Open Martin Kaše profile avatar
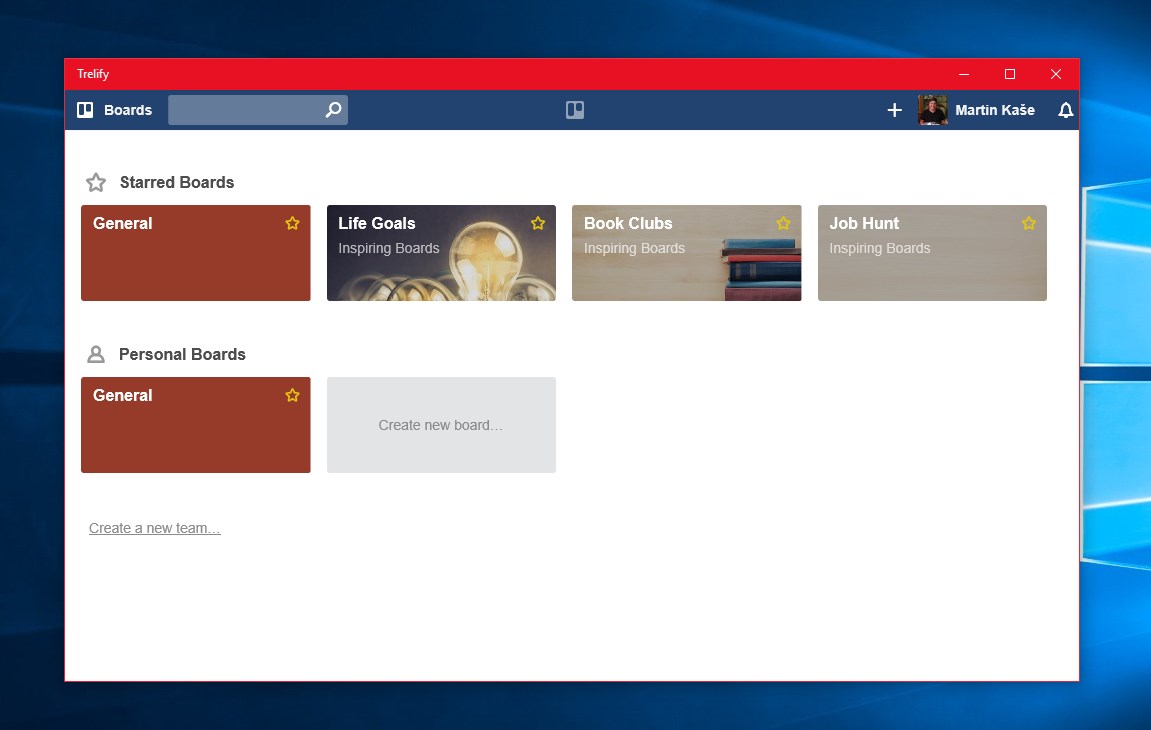1151x730 pixels. click(932, 110)
